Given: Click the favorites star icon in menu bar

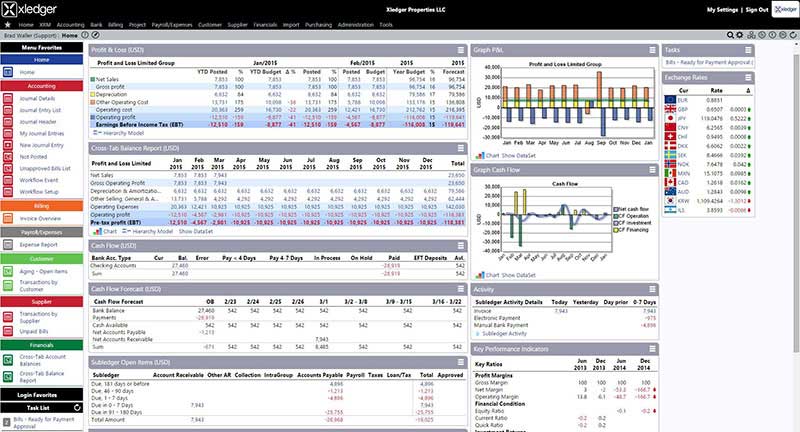Looking at the screenshot, I should coord(7,24).
